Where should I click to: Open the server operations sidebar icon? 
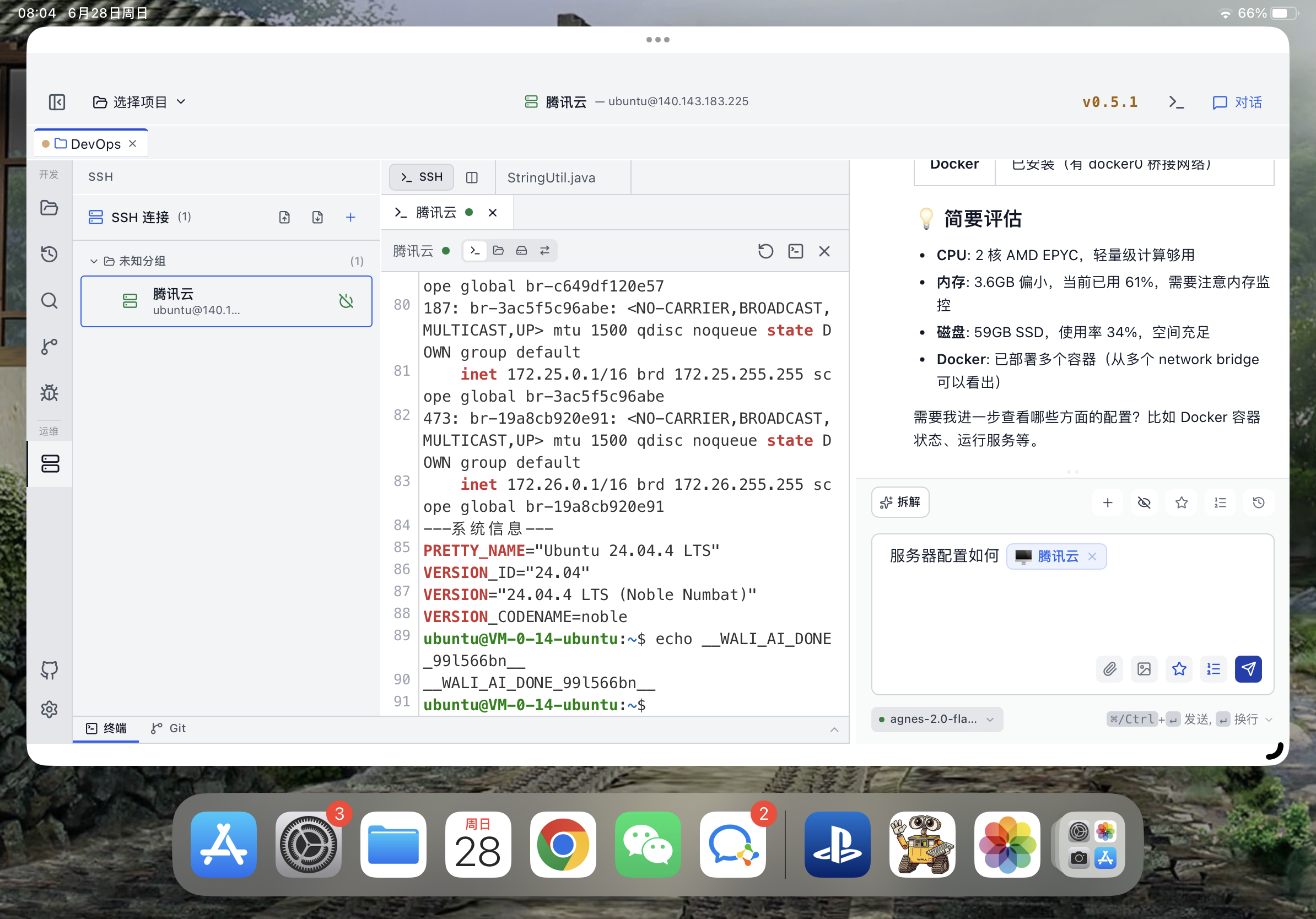tap(50, 463)
